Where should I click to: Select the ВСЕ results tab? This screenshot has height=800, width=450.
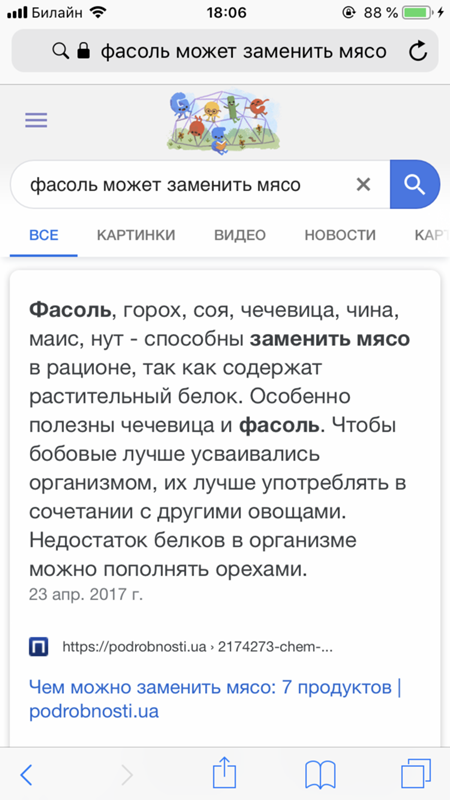click(x=44, y=235)
